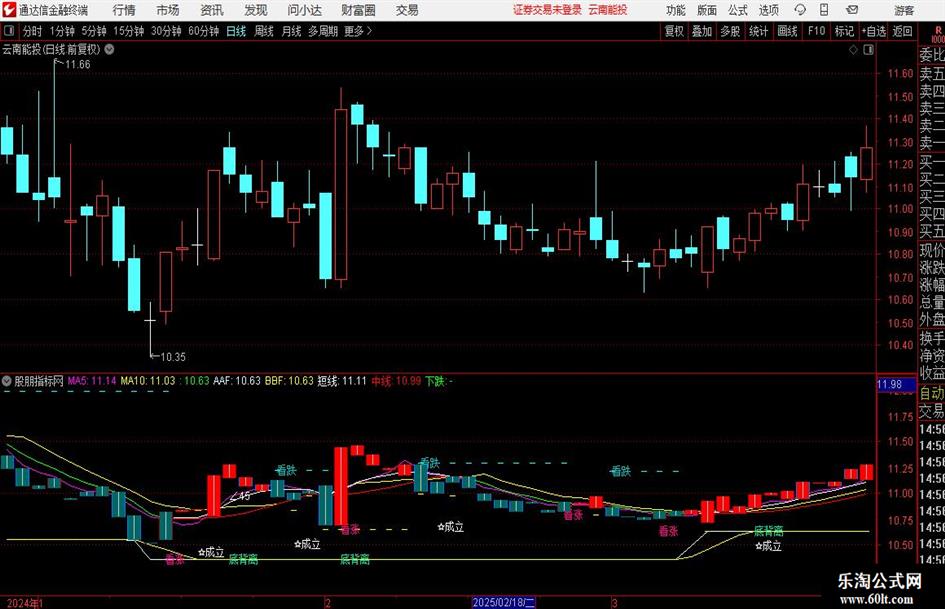The image size is (945, 609).
Task: Select the 多周期 multi-period tab
Action: point(323,31)
